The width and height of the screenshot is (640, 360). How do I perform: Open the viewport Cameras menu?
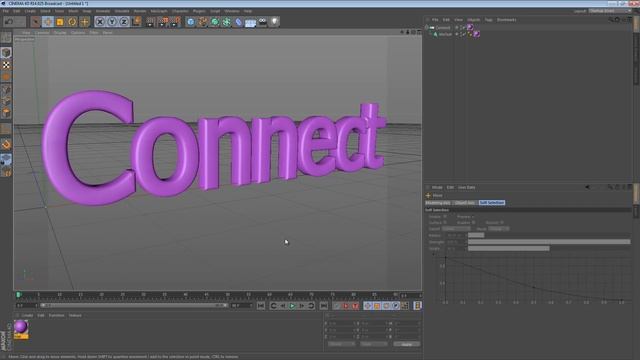pyautogui.click(x=42, y=32)
